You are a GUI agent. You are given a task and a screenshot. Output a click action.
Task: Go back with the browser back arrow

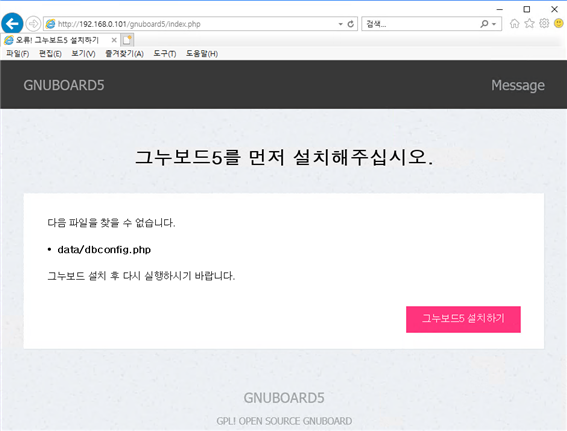(x=12, y=24)
